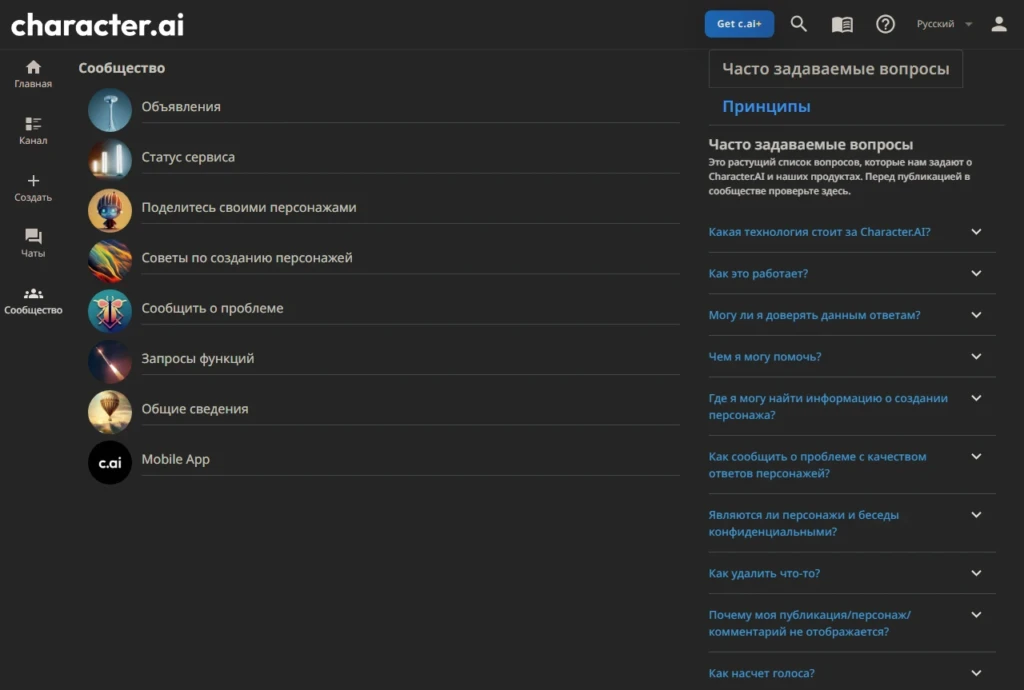Open the Чаты chat bubbles icon
Image resolution: width=1024 pixels, height=690 pixels.
[x=33, y=236]
